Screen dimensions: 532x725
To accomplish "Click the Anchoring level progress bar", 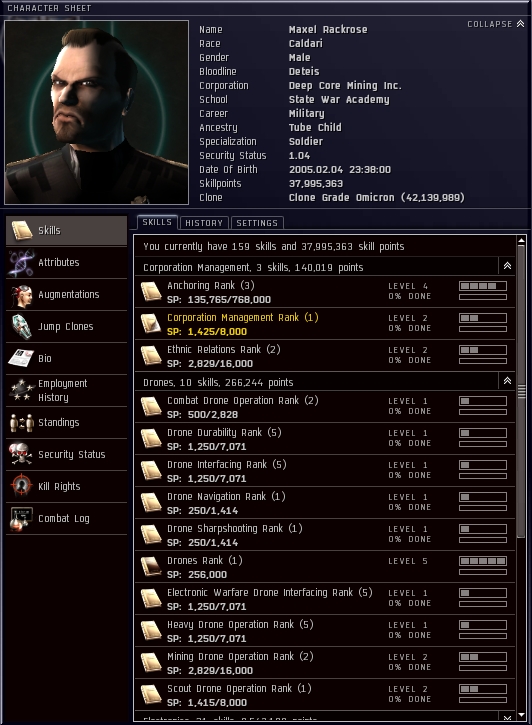I will click(x=483, y=286).
